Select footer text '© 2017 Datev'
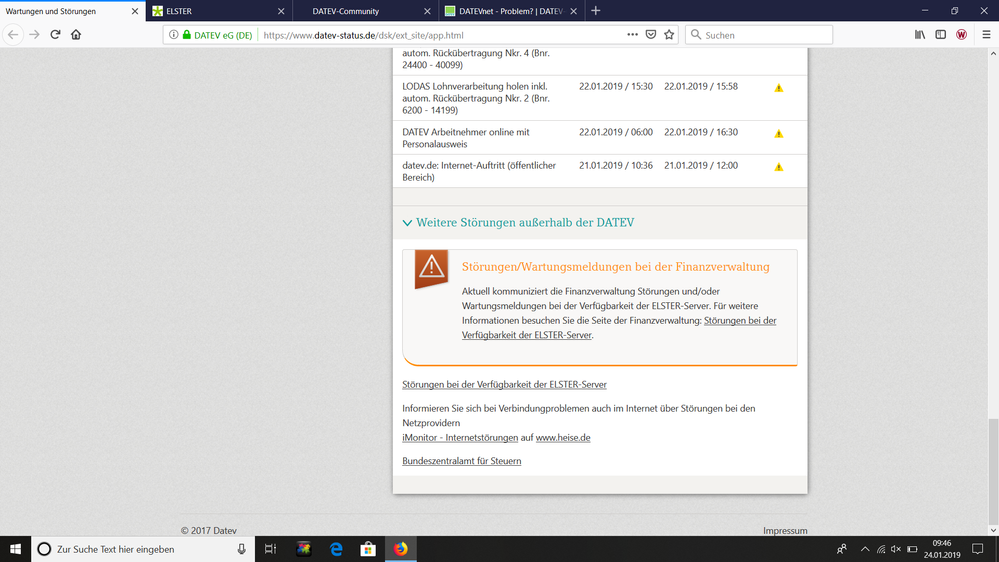999x562 pixels. click(x=208, y=530)
